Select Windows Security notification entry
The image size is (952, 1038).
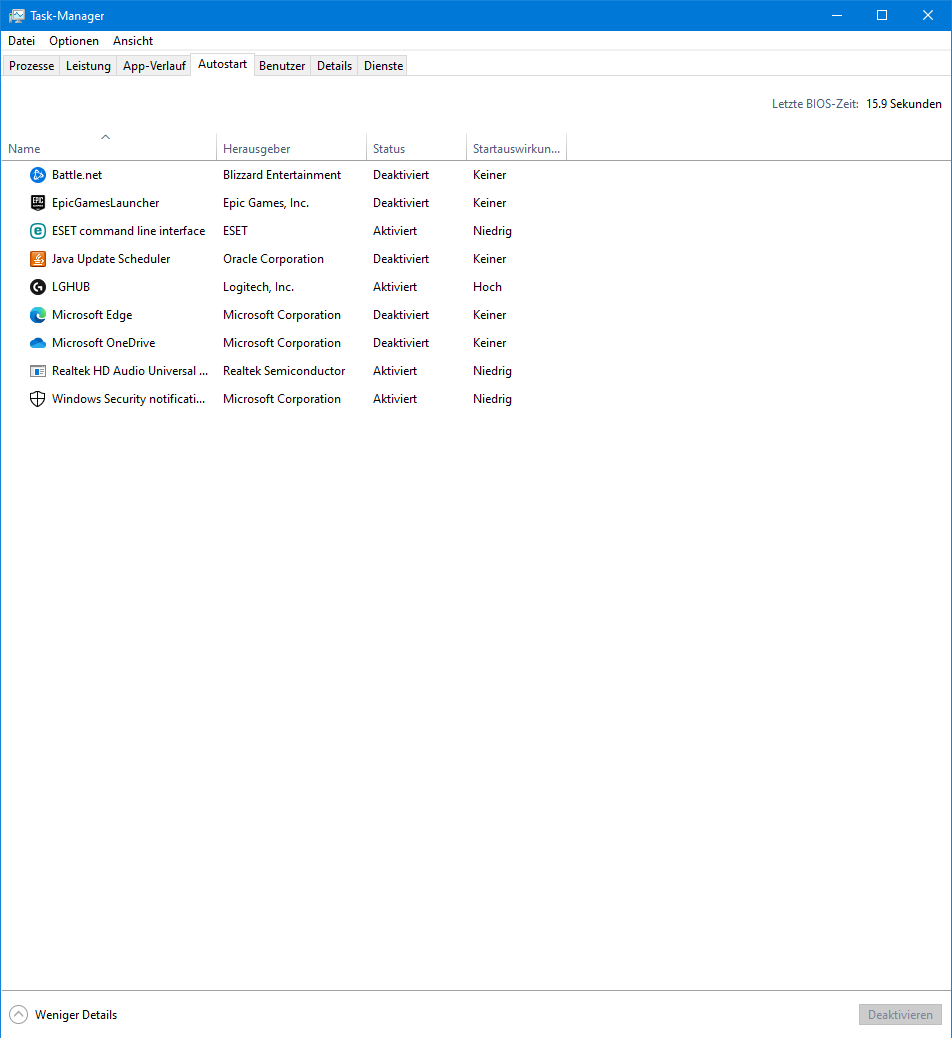point(128,399)
